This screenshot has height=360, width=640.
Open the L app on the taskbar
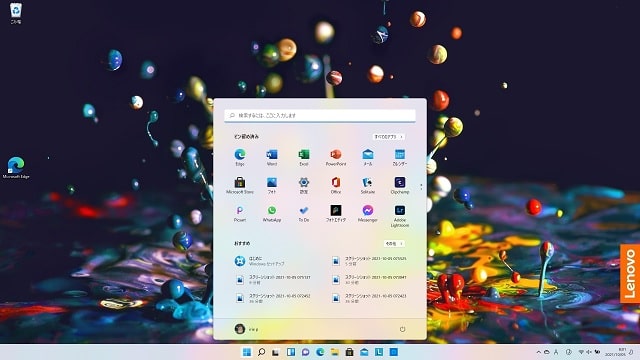[379, 352]
